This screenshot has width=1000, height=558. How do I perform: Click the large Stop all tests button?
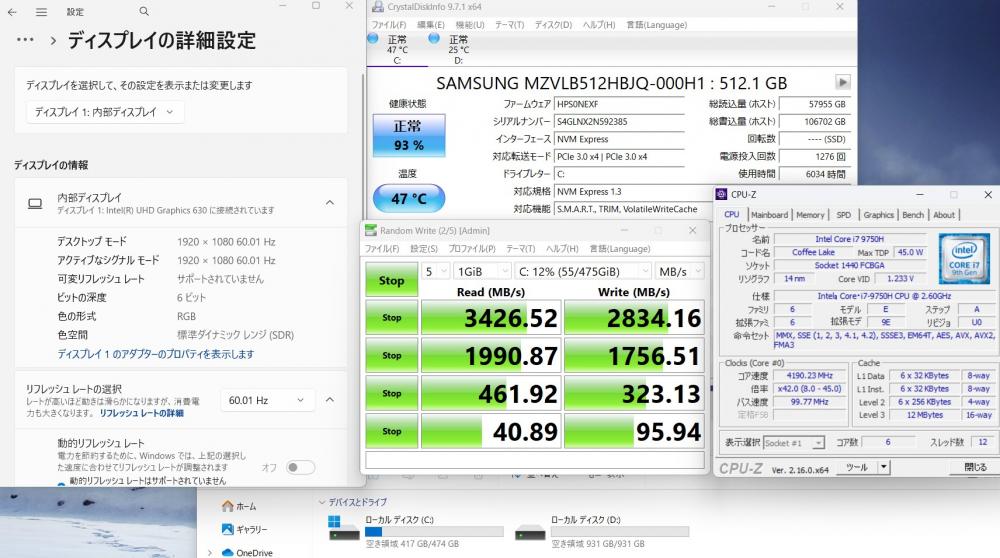coord(392,280)
